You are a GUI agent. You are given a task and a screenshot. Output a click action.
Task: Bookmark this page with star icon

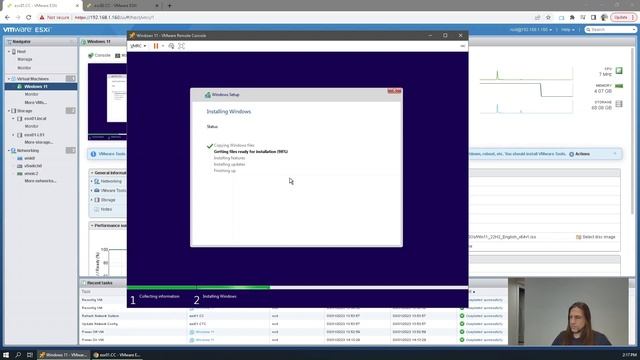pyautogui.click(x=548, y=18)
